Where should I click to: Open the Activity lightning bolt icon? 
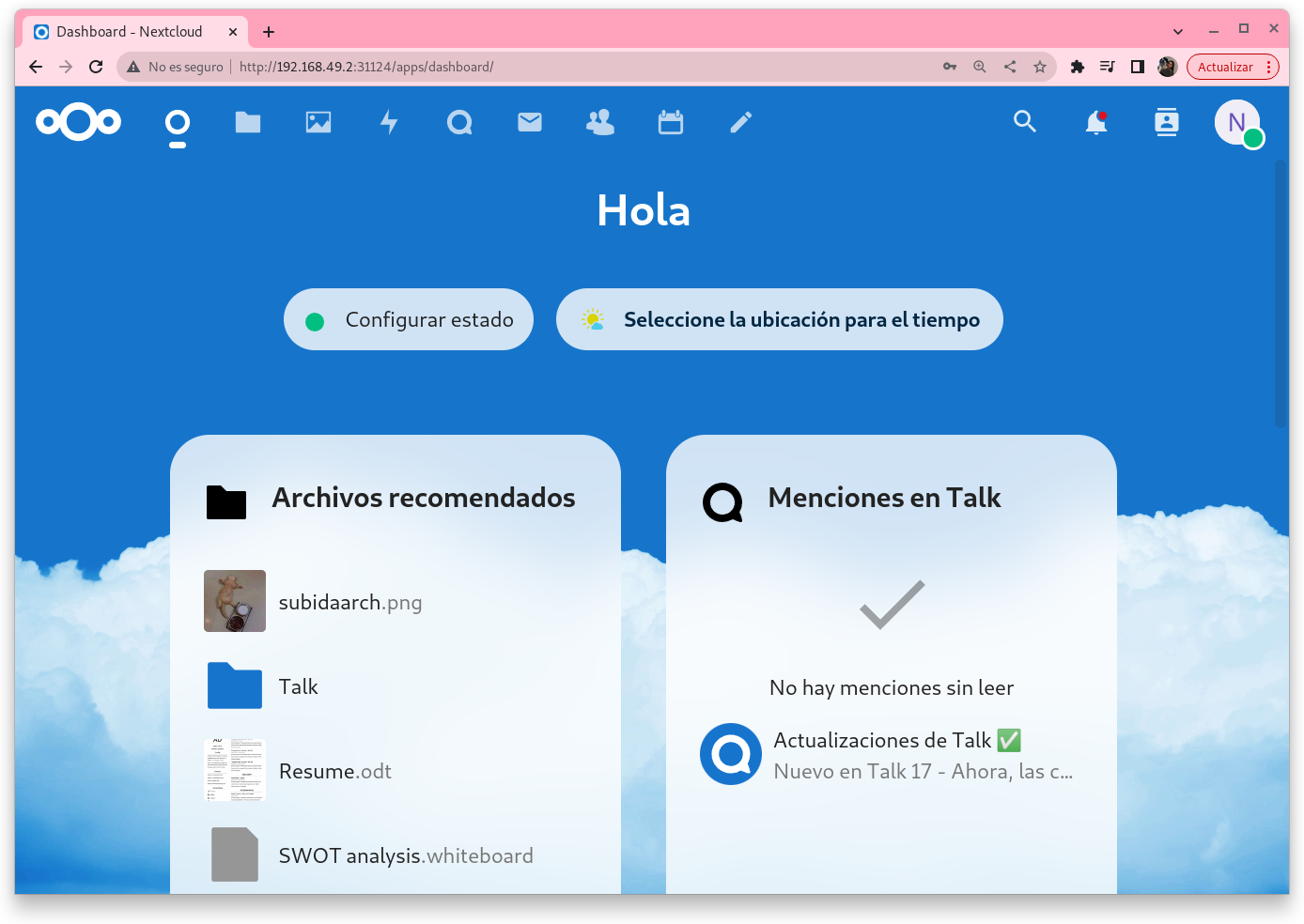(389, 122)
